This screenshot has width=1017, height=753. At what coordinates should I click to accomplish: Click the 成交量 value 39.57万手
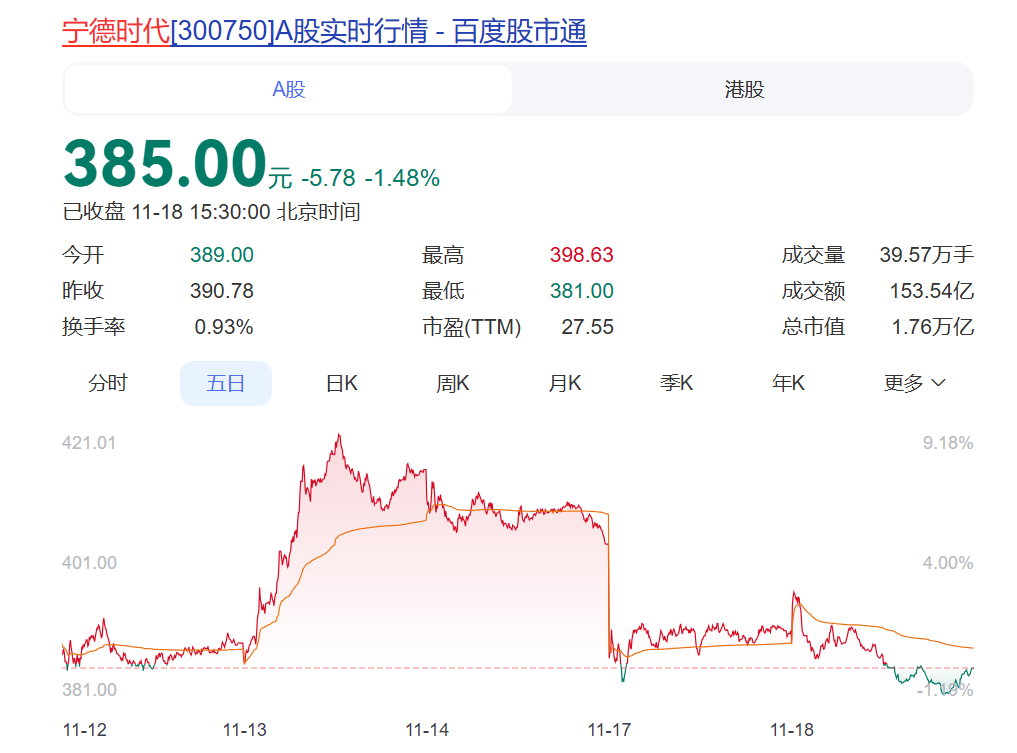pyautogui.click(x=926, y=255)
